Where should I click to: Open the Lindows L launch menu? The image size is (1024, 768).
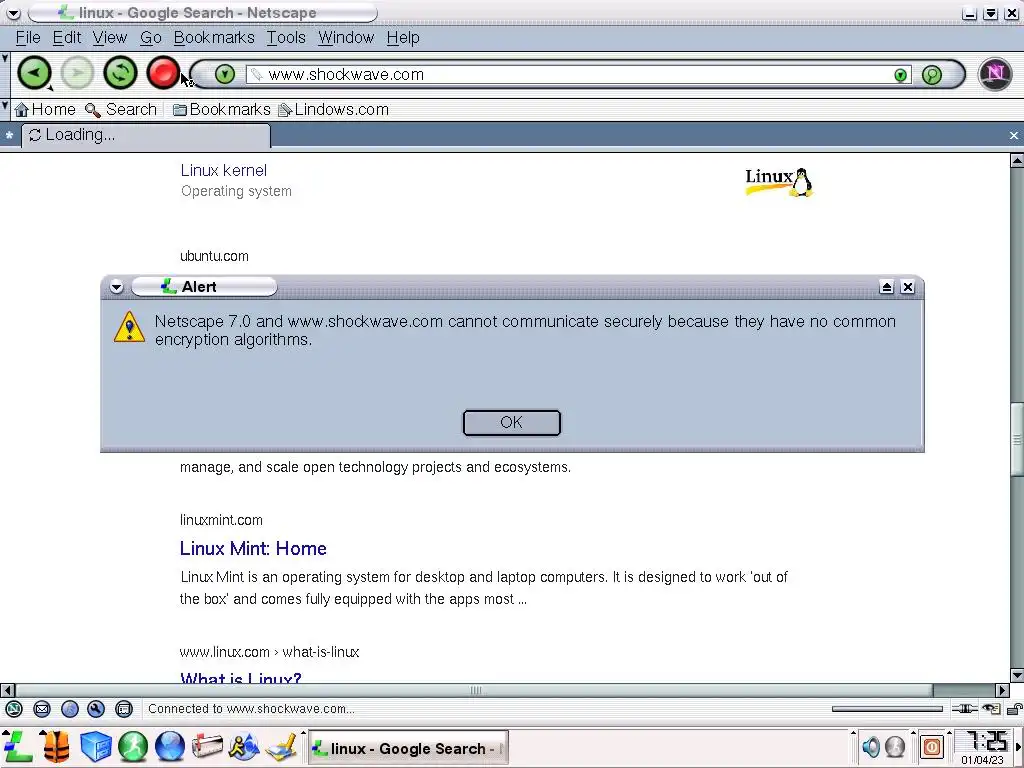coord(18,746)
